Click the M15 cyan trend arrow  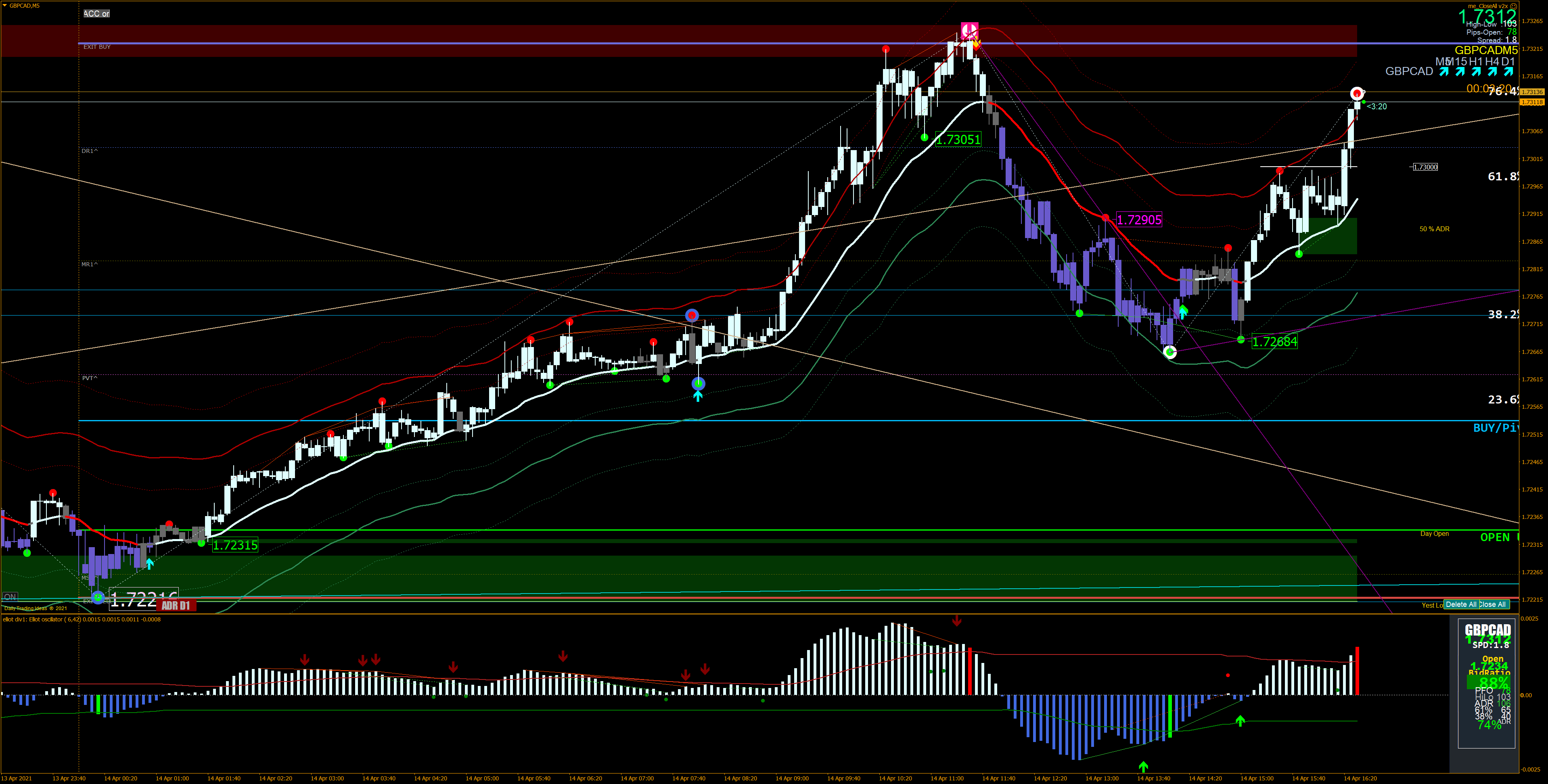pos(1460,72)
